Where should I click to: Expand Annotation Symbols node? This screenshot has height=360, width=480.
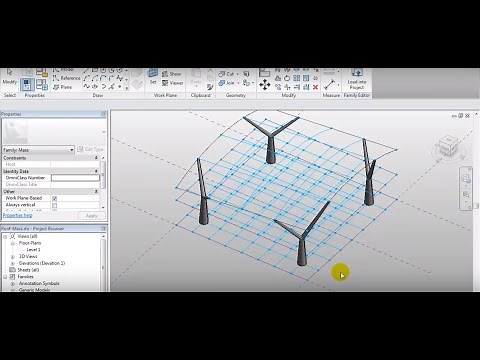click(13, 284)
